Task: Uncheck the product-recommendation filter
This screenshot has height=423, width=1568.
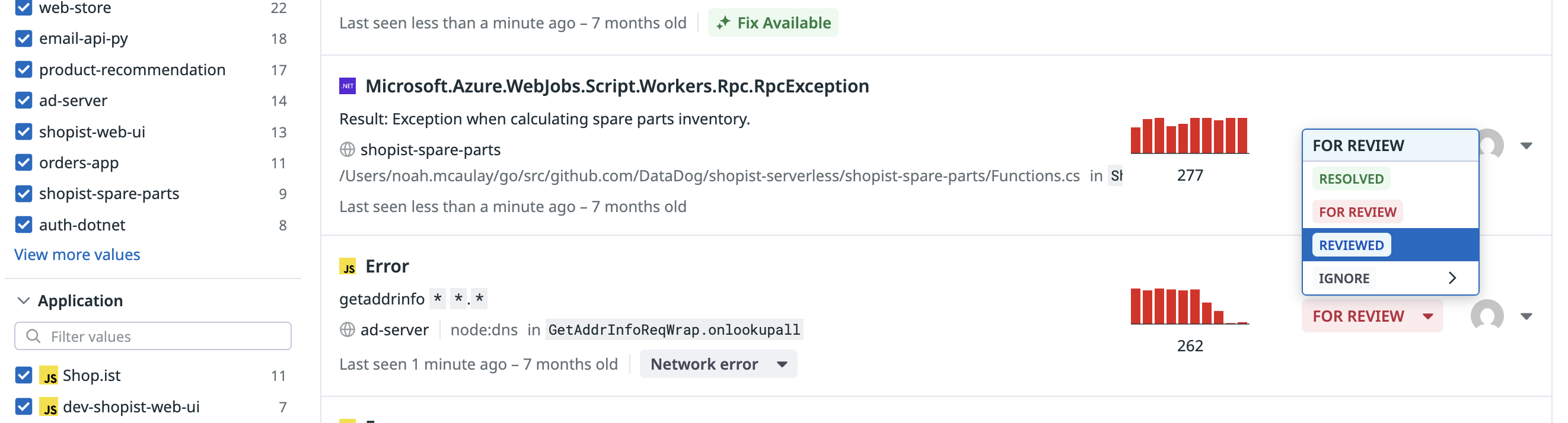Action: (24, 70)
